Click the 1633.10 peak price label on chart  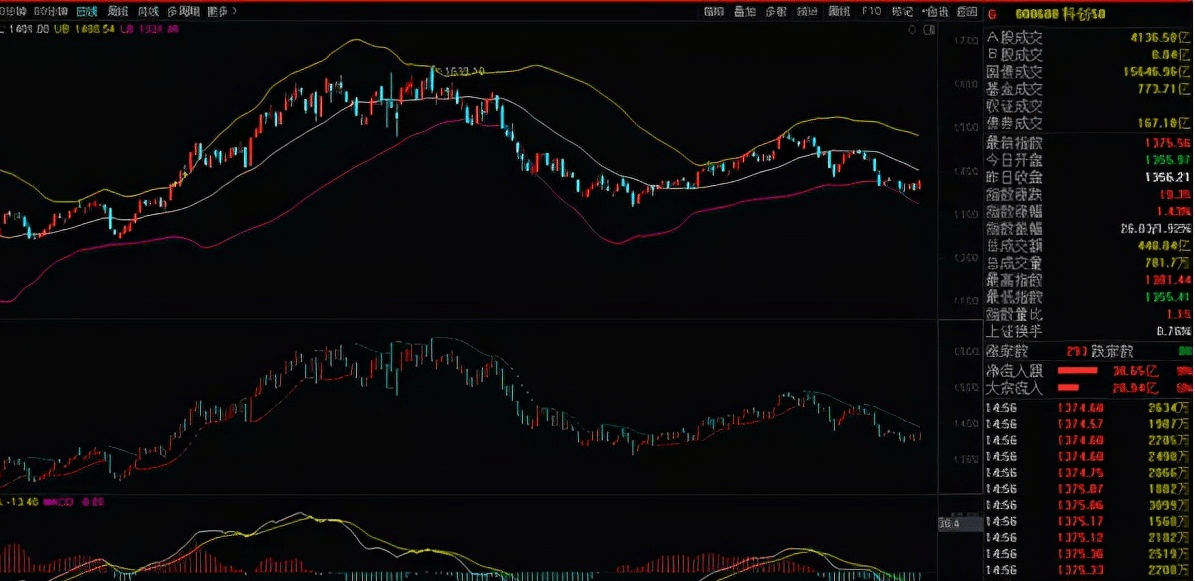point(464,71)
